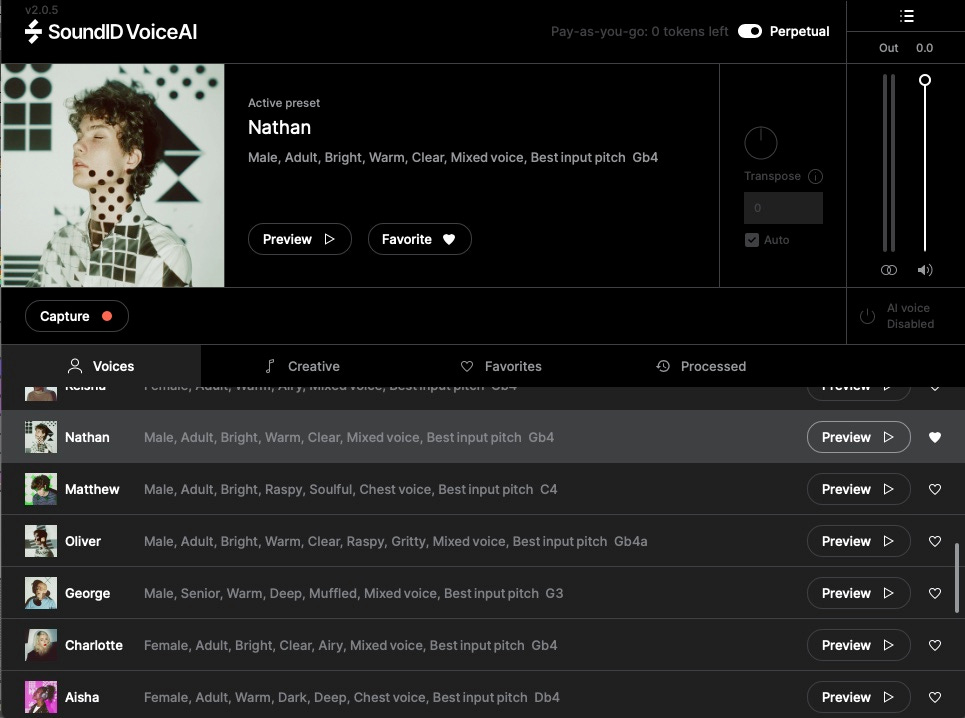Click Aisha's description ending in Db4

tap(351, 697)
